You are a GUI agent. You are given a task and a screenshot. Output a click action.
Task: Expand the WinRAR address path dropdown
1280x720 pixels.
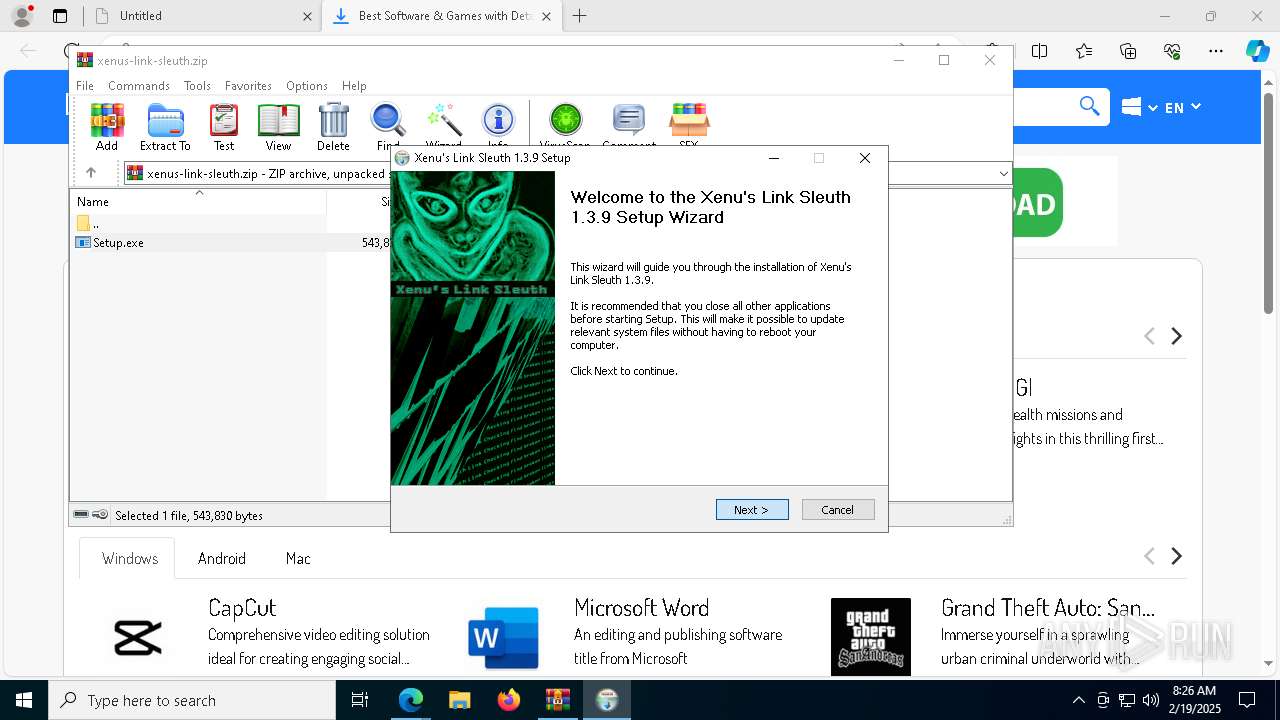(1003, 174)
